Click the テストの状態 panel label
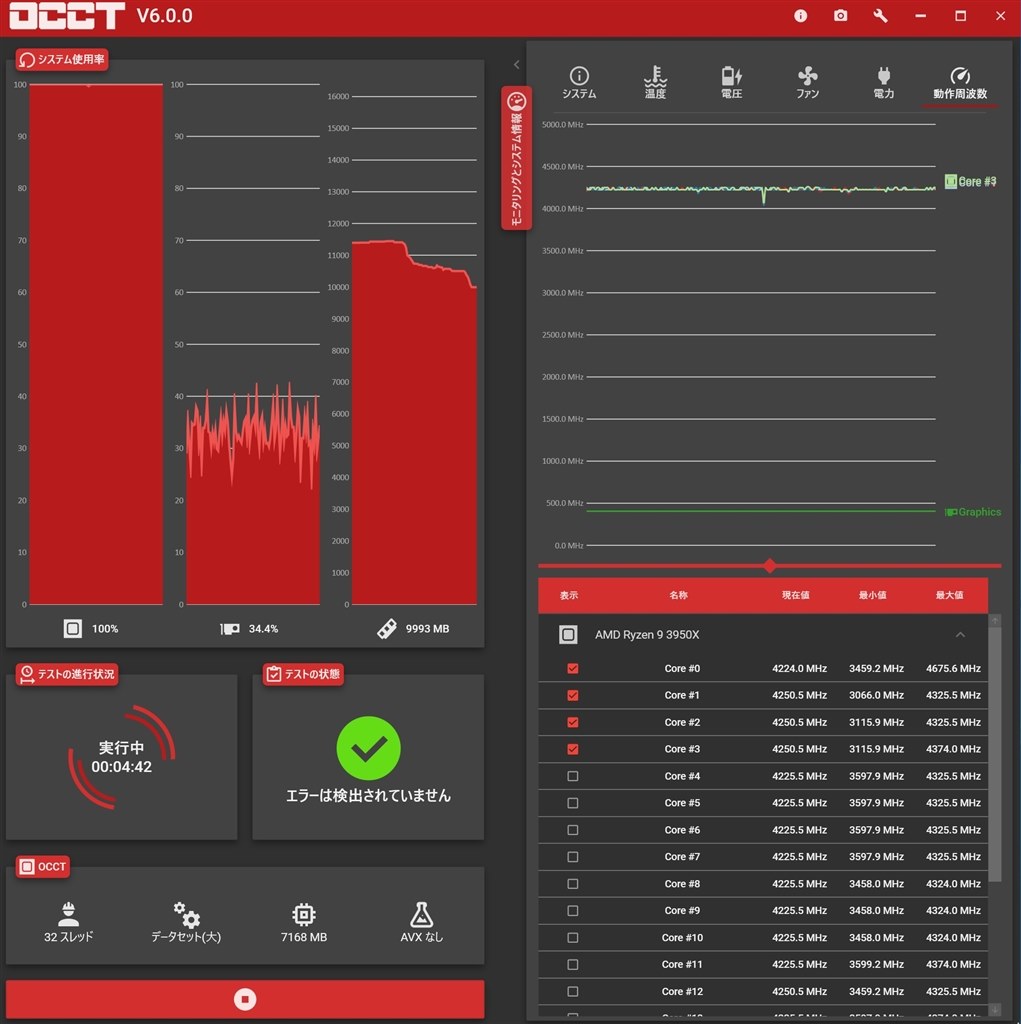The image size is (1021, 1024). [303, 674]
